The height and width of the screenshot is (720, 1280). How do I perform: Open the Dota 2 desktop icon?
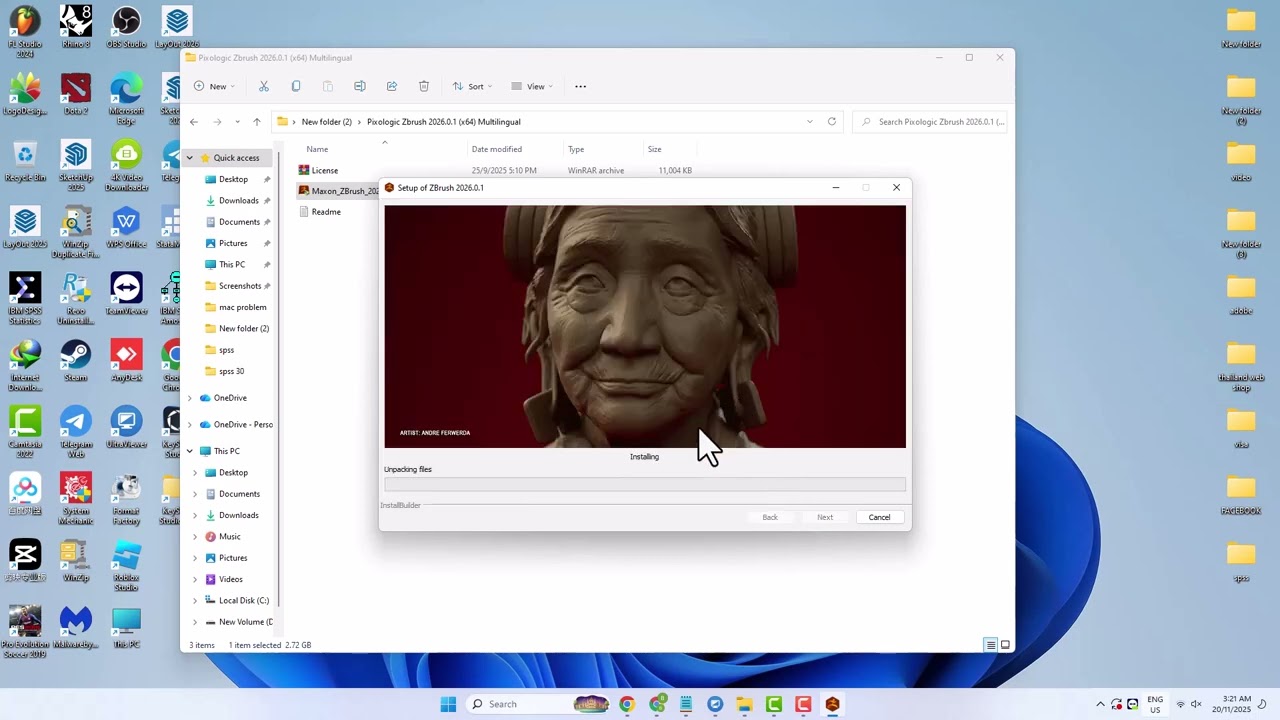[76, 94]
